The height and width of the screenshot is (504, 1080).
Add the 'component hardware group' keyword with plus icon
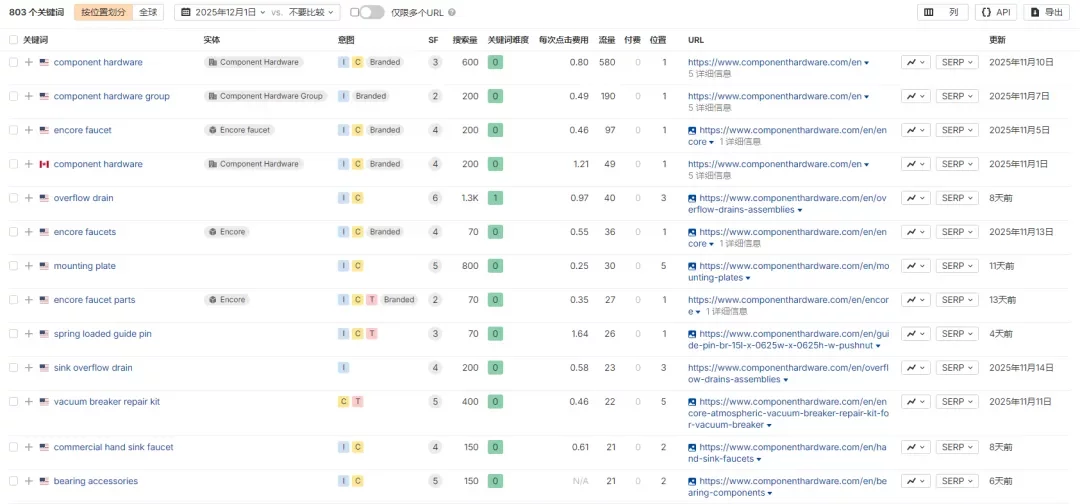[x=28, y=96]
